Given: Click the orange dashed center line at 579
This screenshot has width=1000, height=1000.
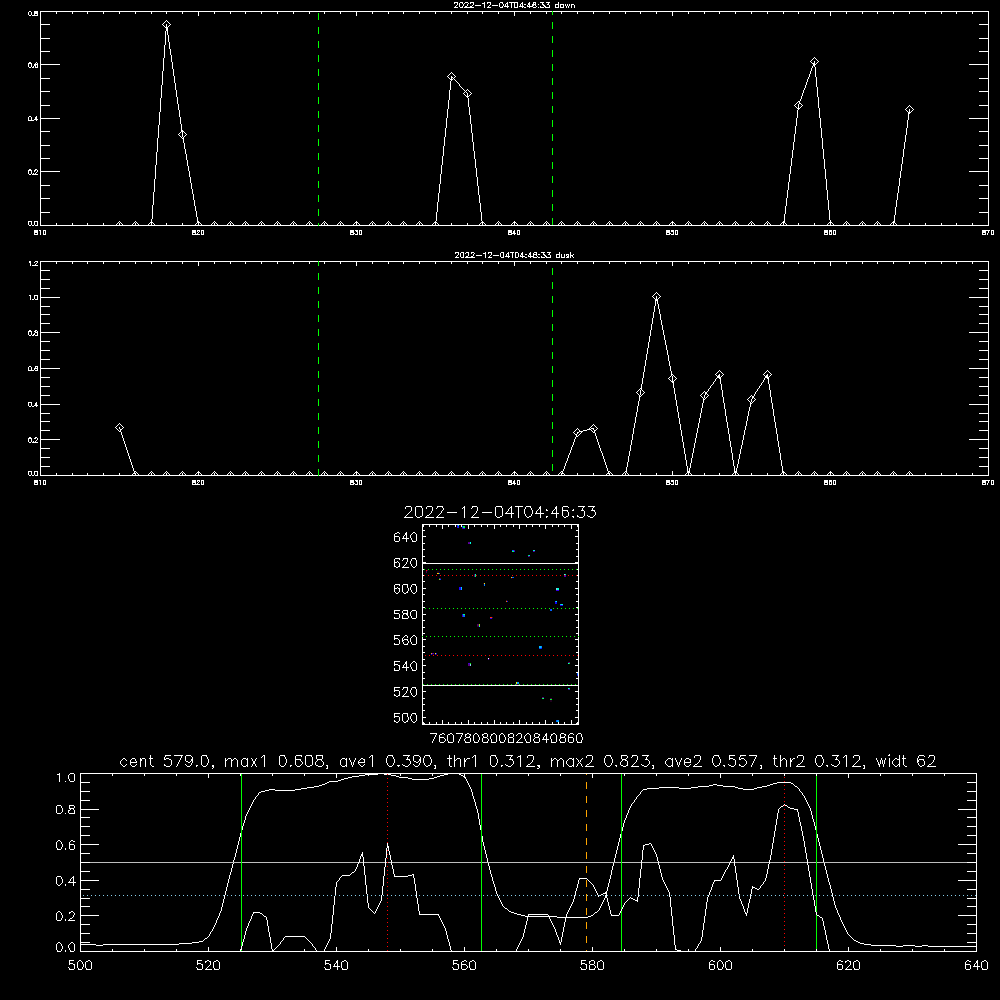Looking at the screenshot, I should tap(586, 861).
